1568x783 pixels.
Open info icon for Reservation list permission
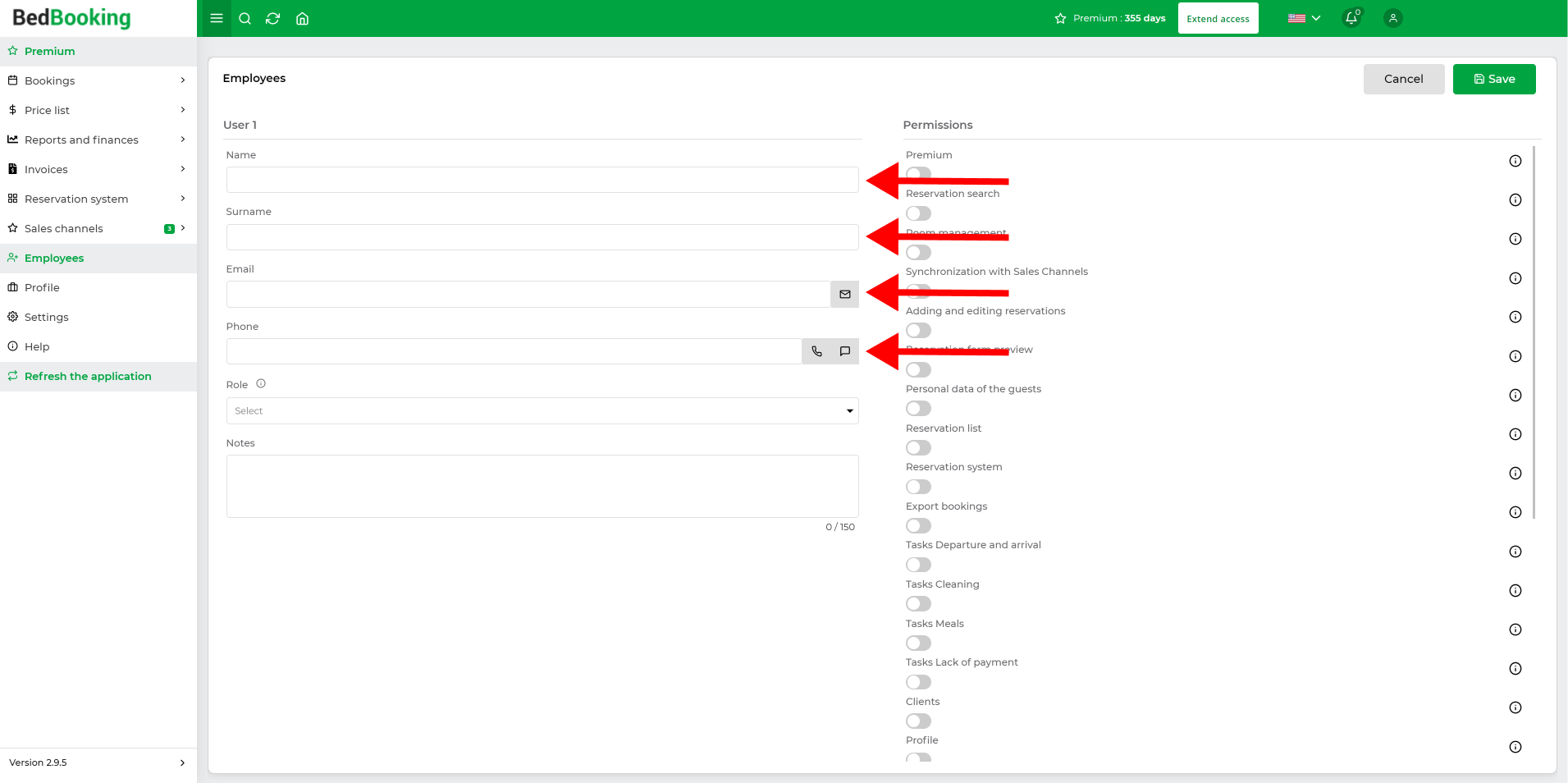[x=1515, y=434]
